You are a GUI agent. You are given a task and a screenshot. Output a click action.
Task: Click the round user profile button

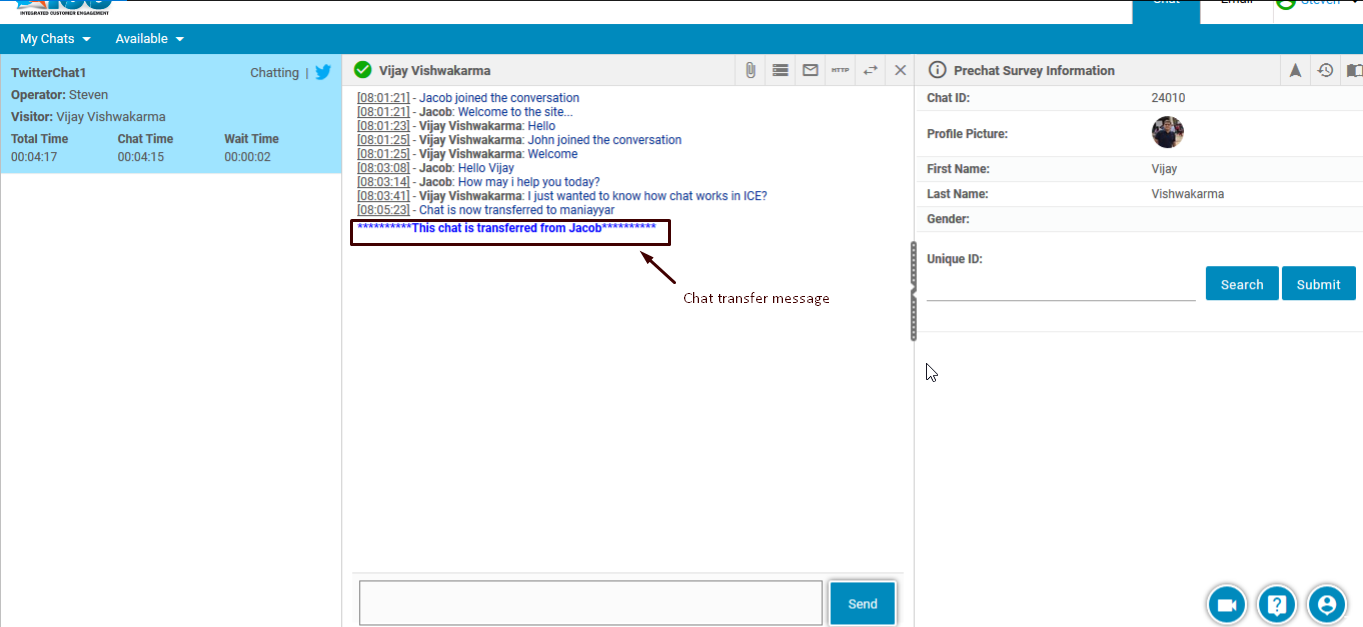[1327, 604]
